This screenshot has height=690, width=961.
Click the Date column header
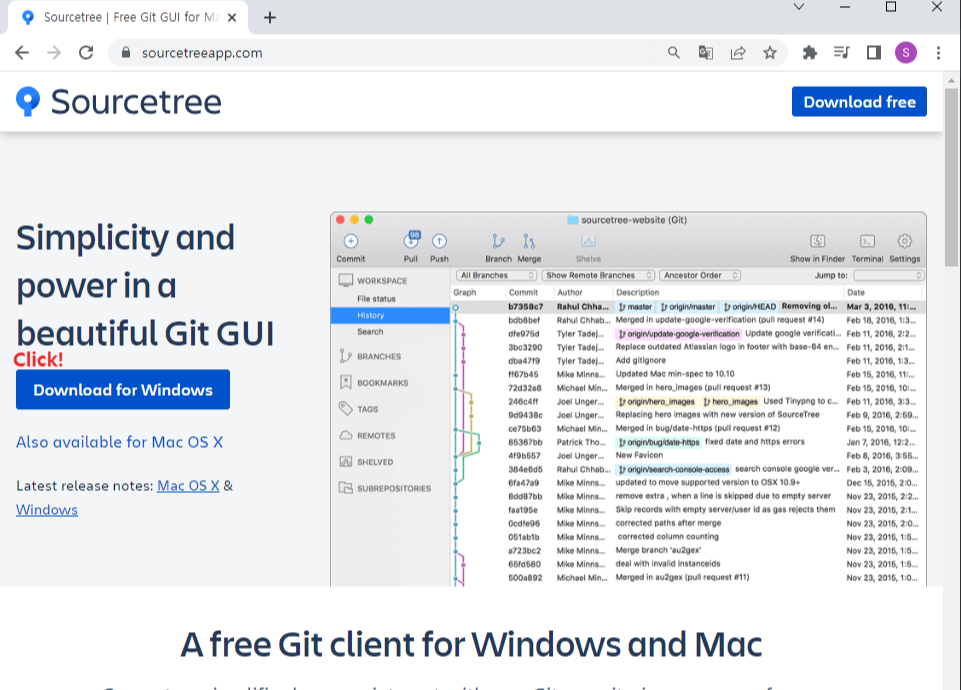coord(856,292)
